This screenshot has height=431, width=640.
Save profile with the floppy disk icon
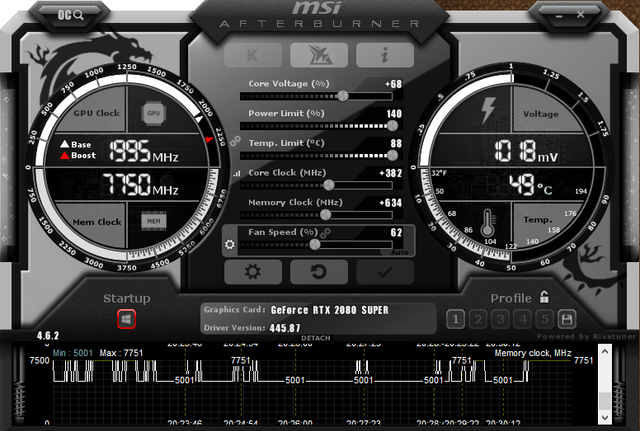tap(567, 319)
